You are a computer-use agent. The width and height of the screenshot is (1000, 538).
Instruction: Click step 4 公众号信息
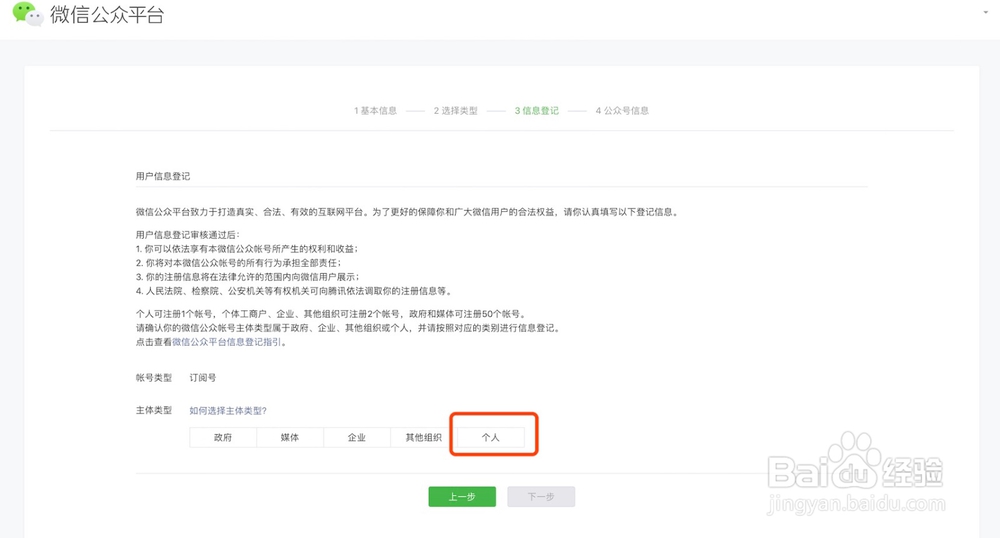(x=622, y=110)
